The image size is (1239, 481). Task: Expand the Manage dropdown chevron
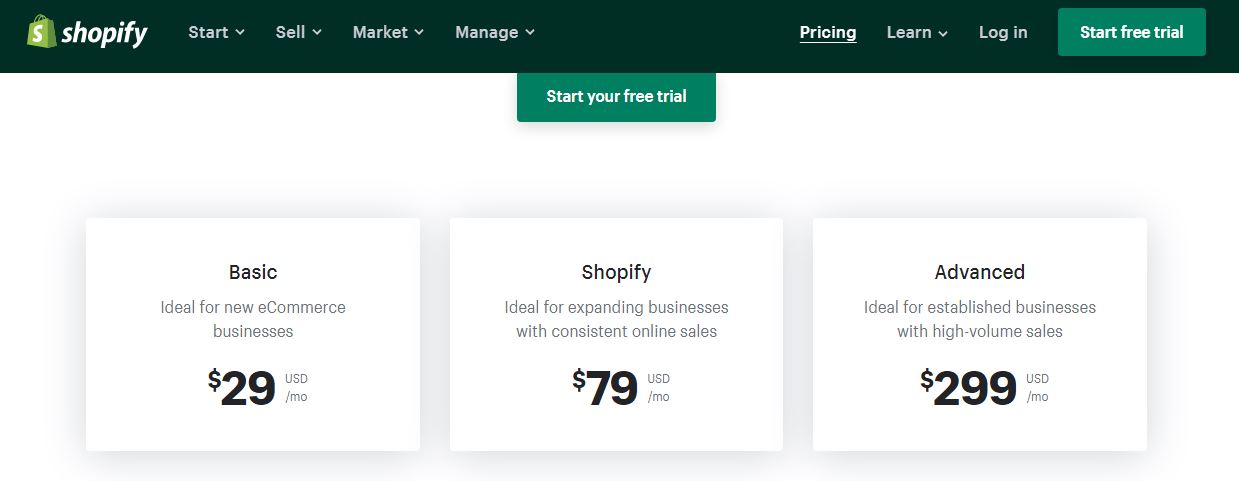pyautogui.click(x=530, y=33)
